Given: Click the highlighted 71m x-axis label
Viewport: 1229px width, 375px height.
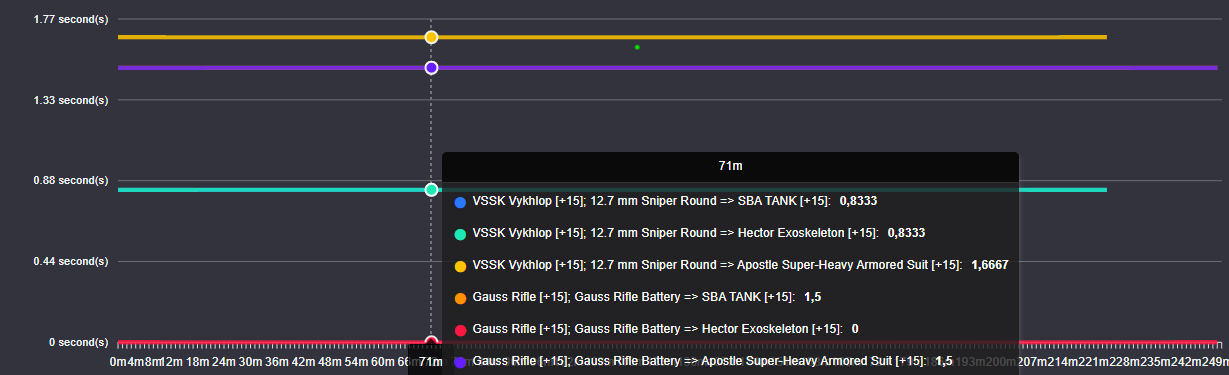Looking at the screenshot, I should coord(431,361).
